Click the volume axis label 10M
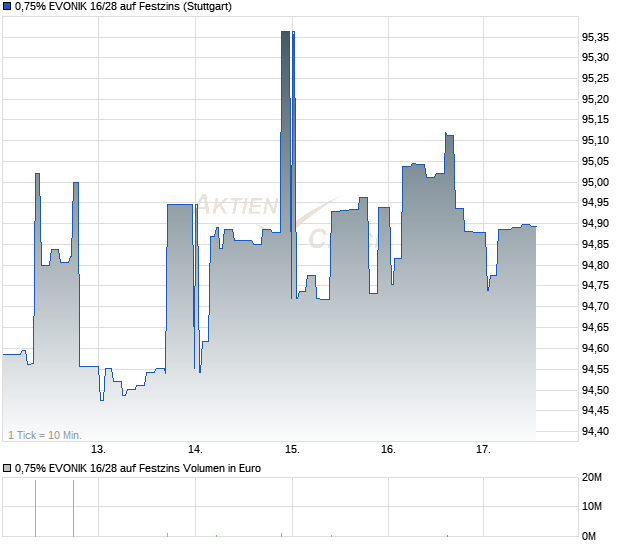620x546 pixels. tap(592, 506)
